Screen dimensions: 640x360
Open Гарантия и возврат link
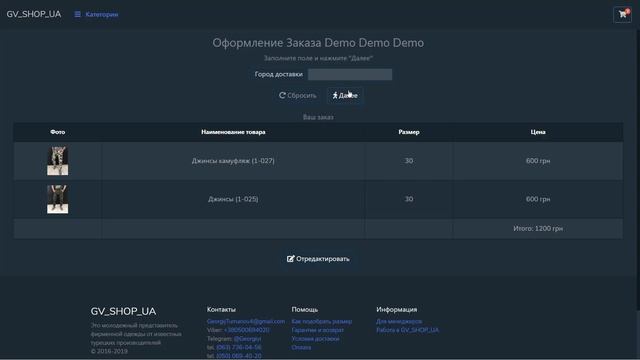click(318, 330)
